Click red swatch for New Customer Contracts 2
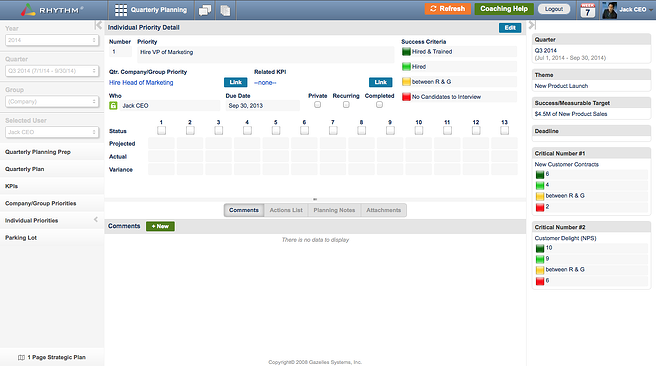Viewport: 656px width, 366px height. click(x=540, y=207)
